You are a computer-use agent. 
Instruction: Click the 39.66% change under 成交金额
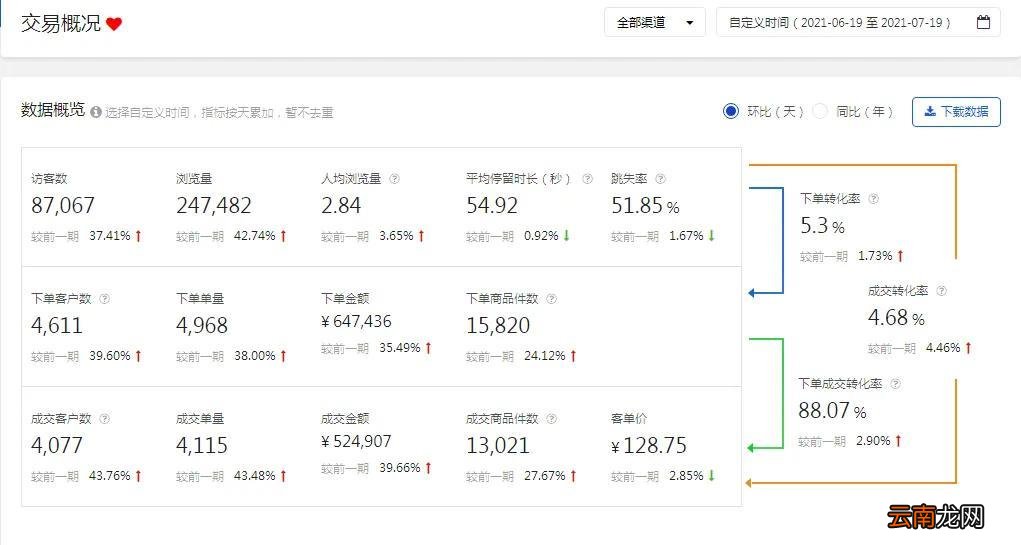406,468
